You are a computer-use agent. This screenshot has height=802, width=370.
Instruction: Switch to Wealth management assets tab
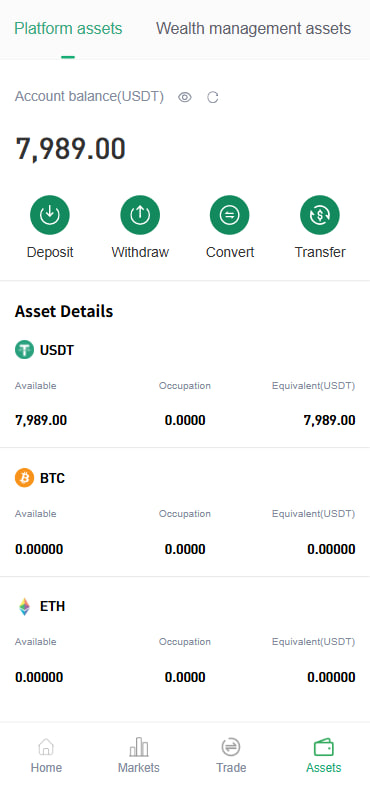pyautogui.click(x=253, y=28)
